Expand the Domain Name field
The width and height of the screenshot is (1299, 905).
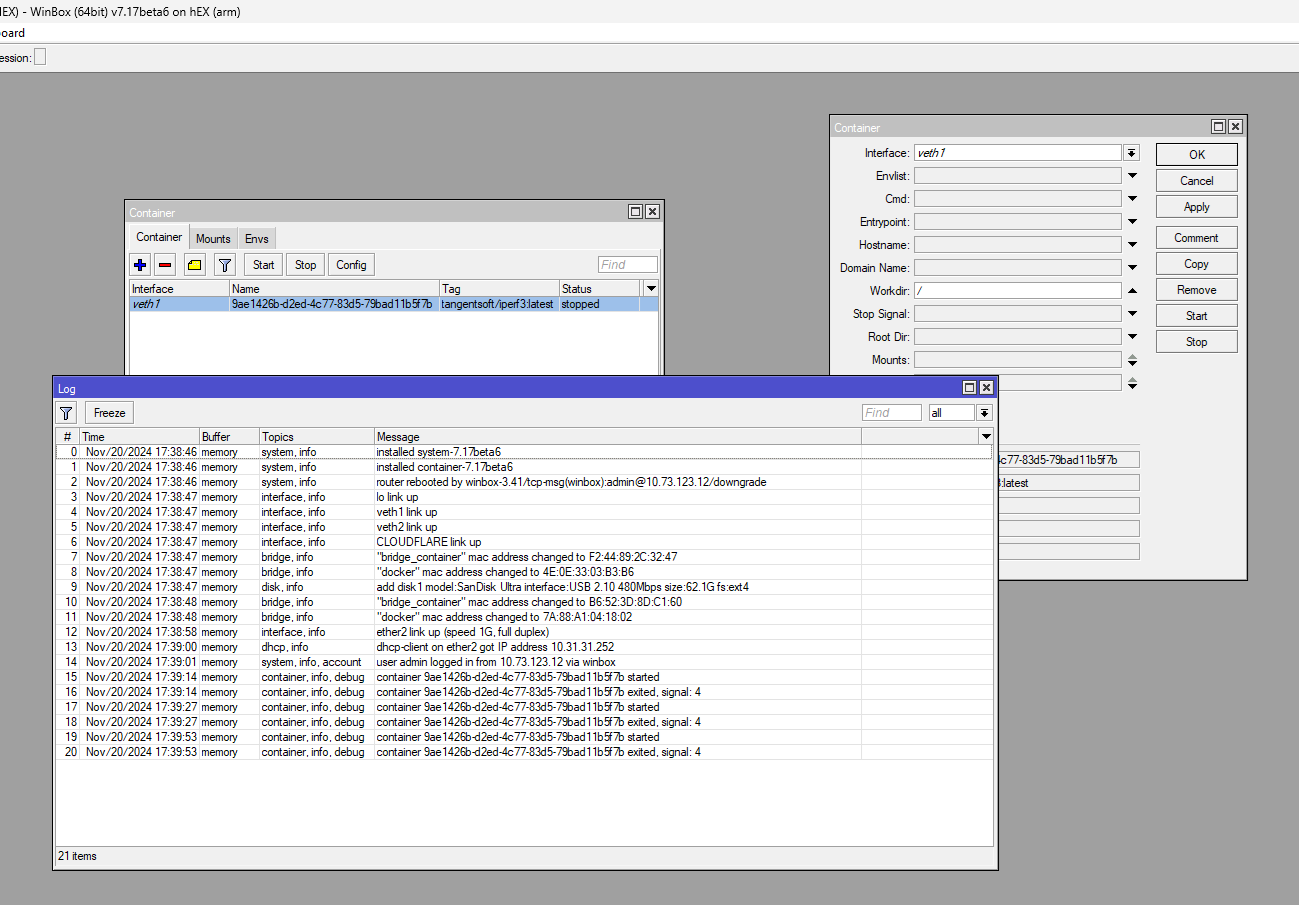pos(1132,268)
